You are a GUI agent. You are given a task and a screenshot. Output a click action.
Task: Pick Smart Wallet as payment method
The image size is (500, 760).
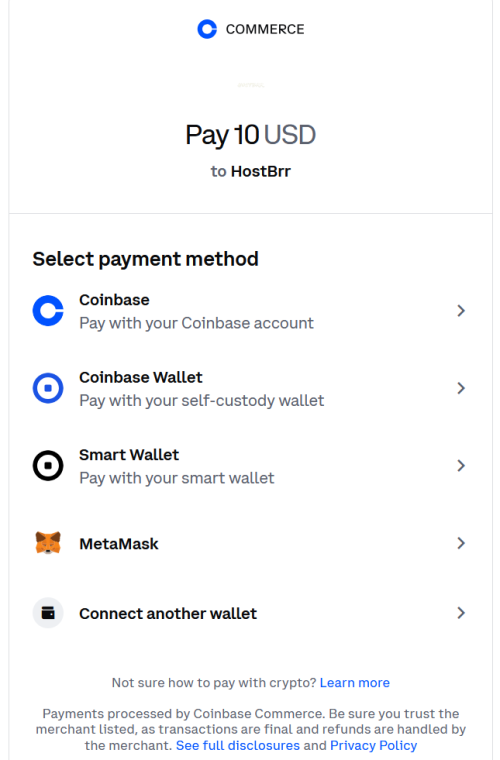coord(129,455)
